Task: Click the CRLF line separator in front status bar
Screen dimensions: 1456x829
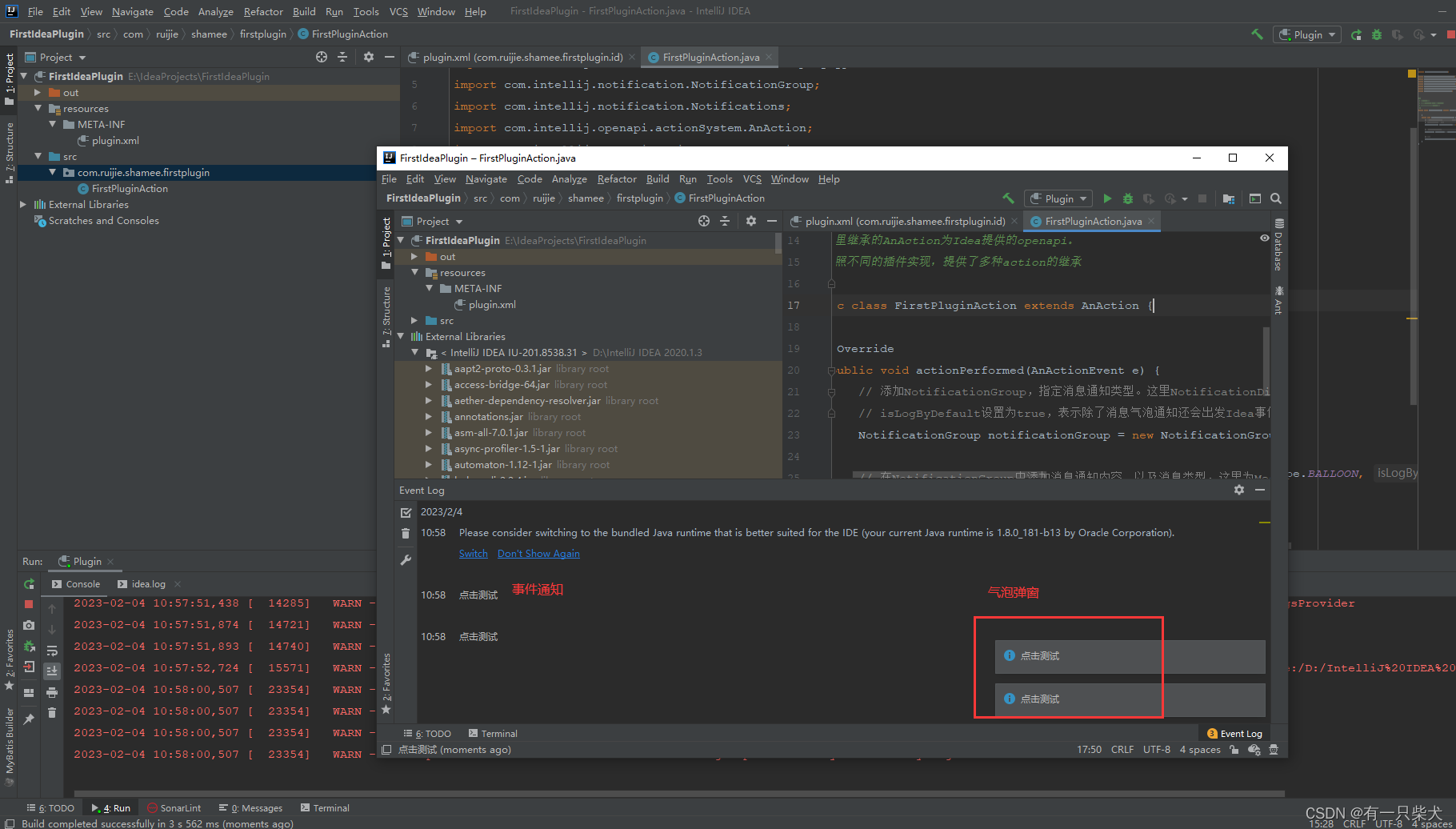Action: 1122,750
